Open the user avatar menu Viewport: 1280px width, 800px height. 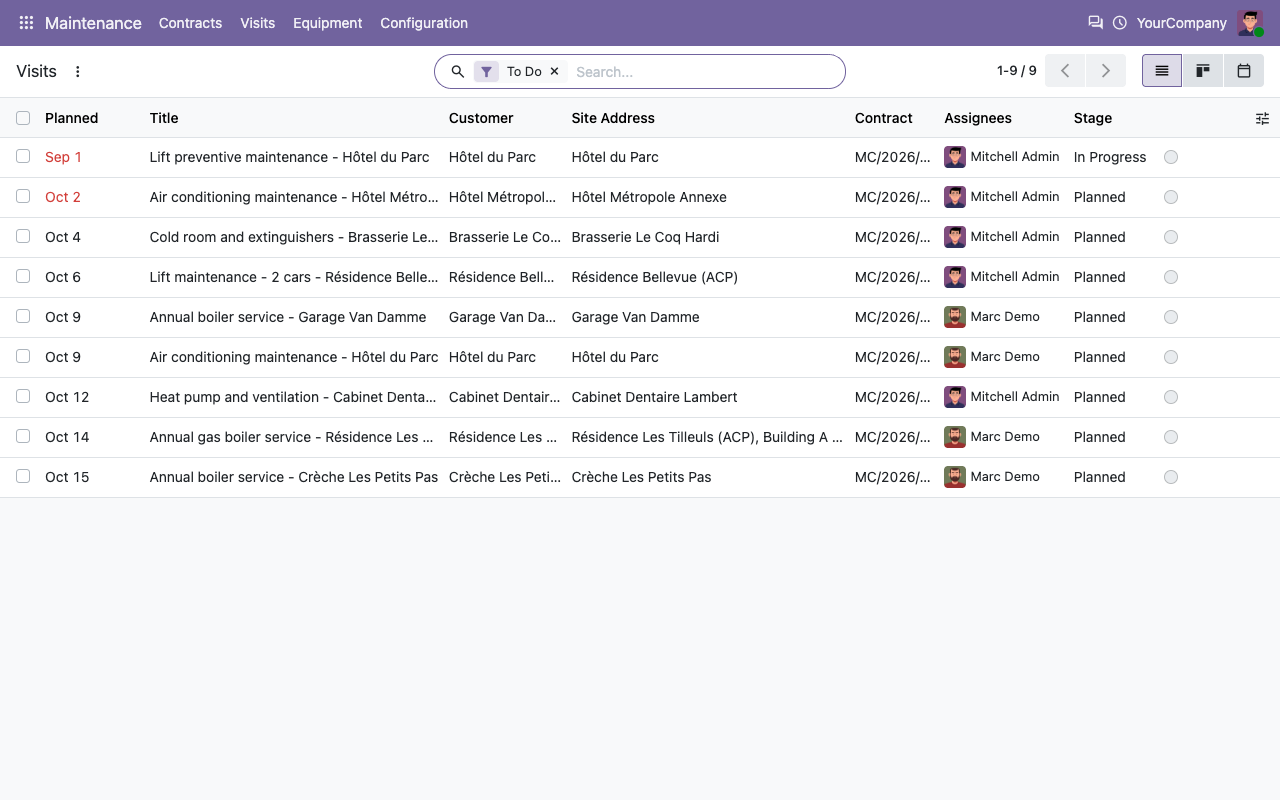[x=1250, y=23]
